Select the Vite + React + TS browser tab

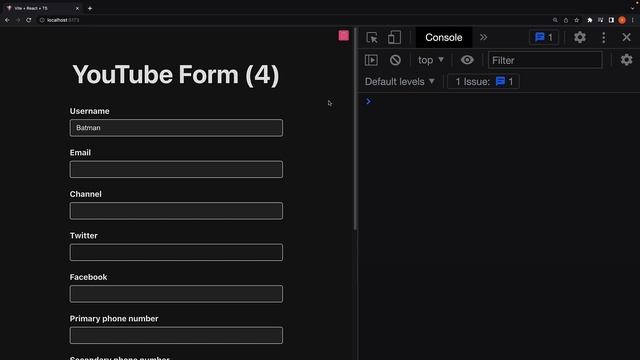[41, 8]
